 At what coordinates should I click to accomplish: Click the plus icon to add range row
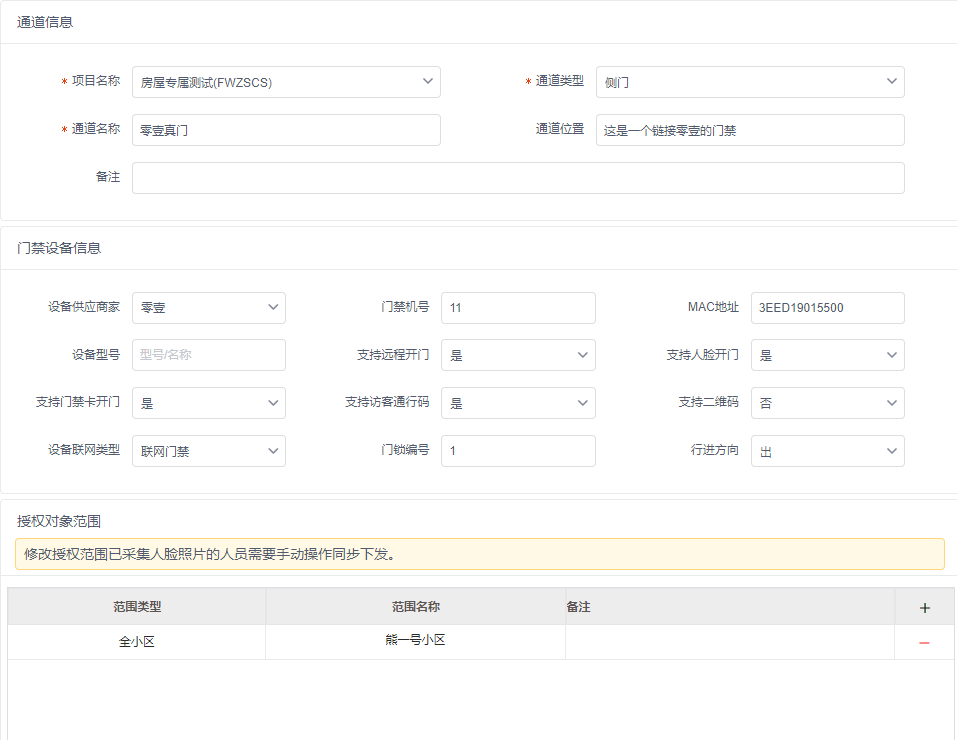(x=924, y=608)
